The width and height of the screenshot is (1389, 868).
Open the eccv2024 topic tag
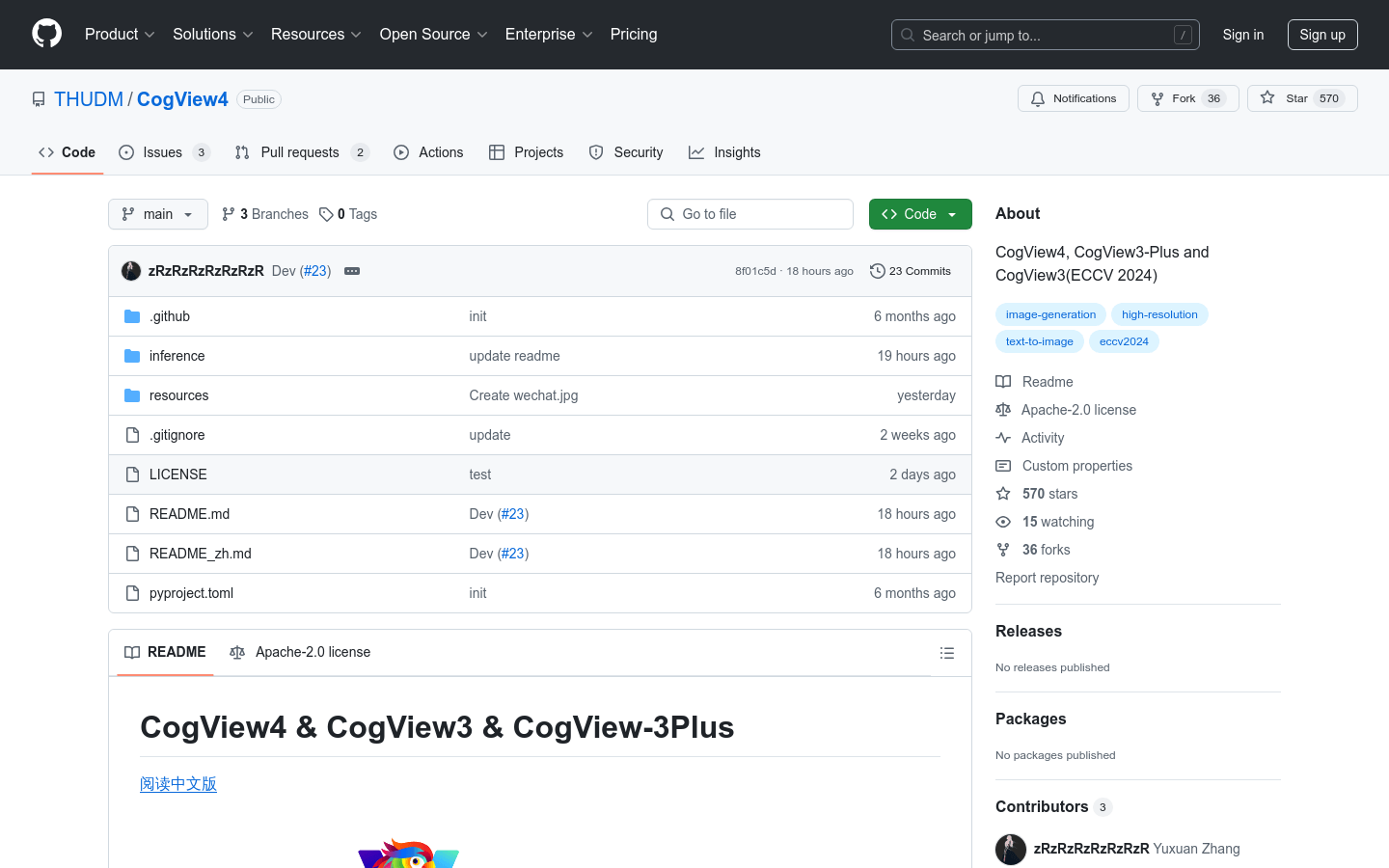point(1124,341)
